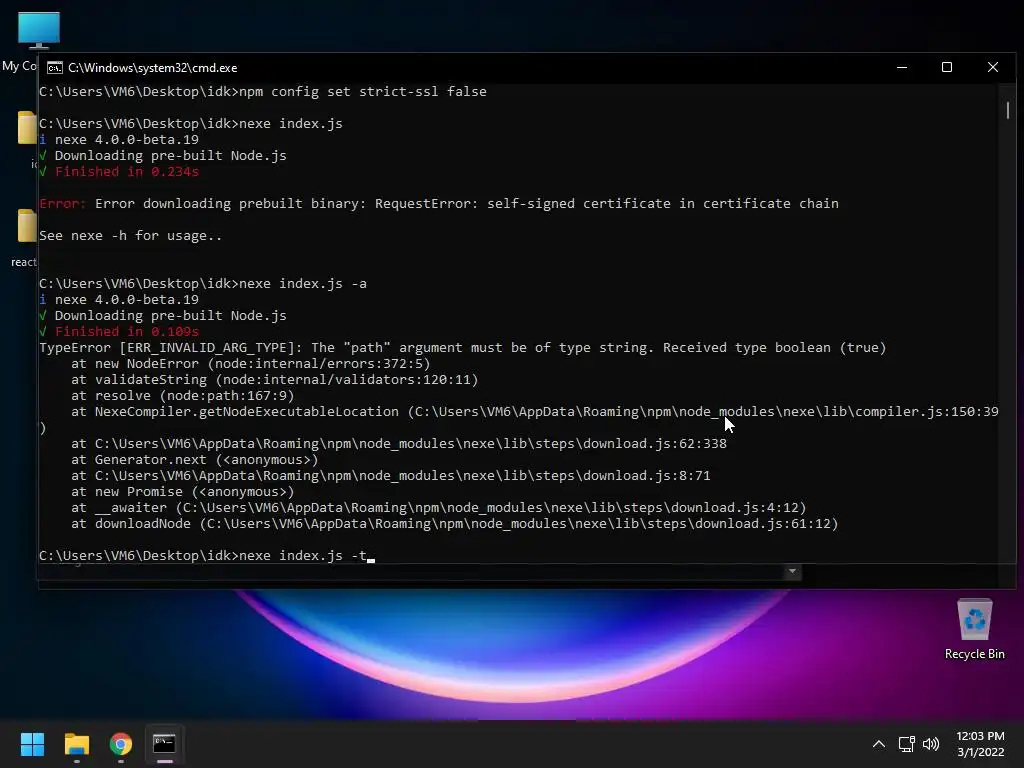Click 'at resolve (node:path:167:9)' line
Image resolution: width=1024 pixels, height=768 pixels.
tap(183, 396)
